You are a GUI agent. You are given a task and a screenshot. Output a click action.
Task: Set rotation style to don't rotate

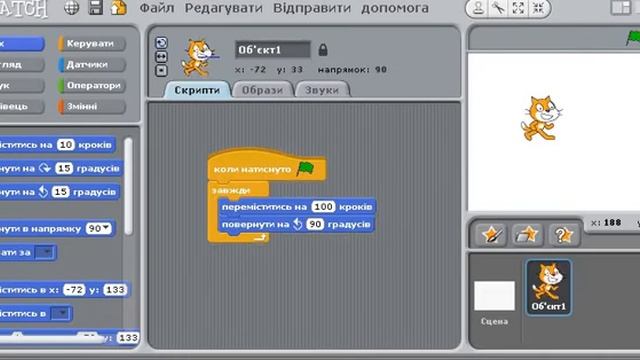[161, 70]
